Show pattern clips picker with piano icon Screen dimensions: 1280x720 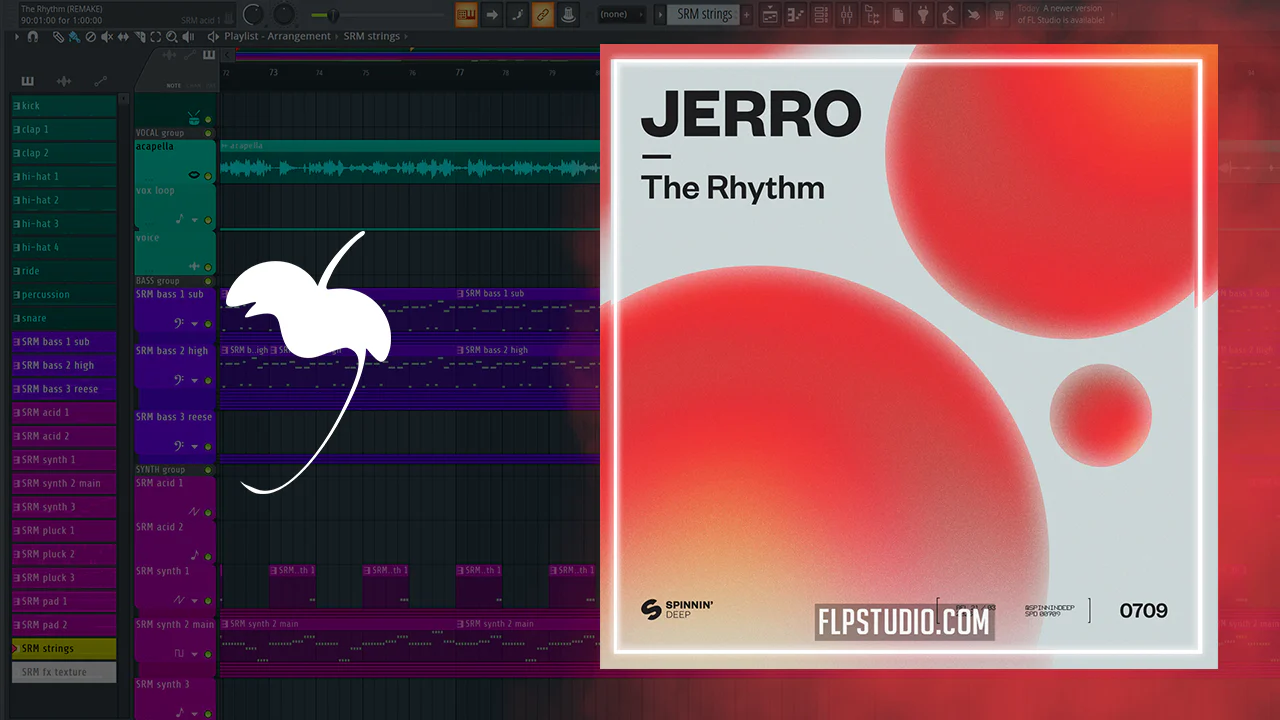27,81
